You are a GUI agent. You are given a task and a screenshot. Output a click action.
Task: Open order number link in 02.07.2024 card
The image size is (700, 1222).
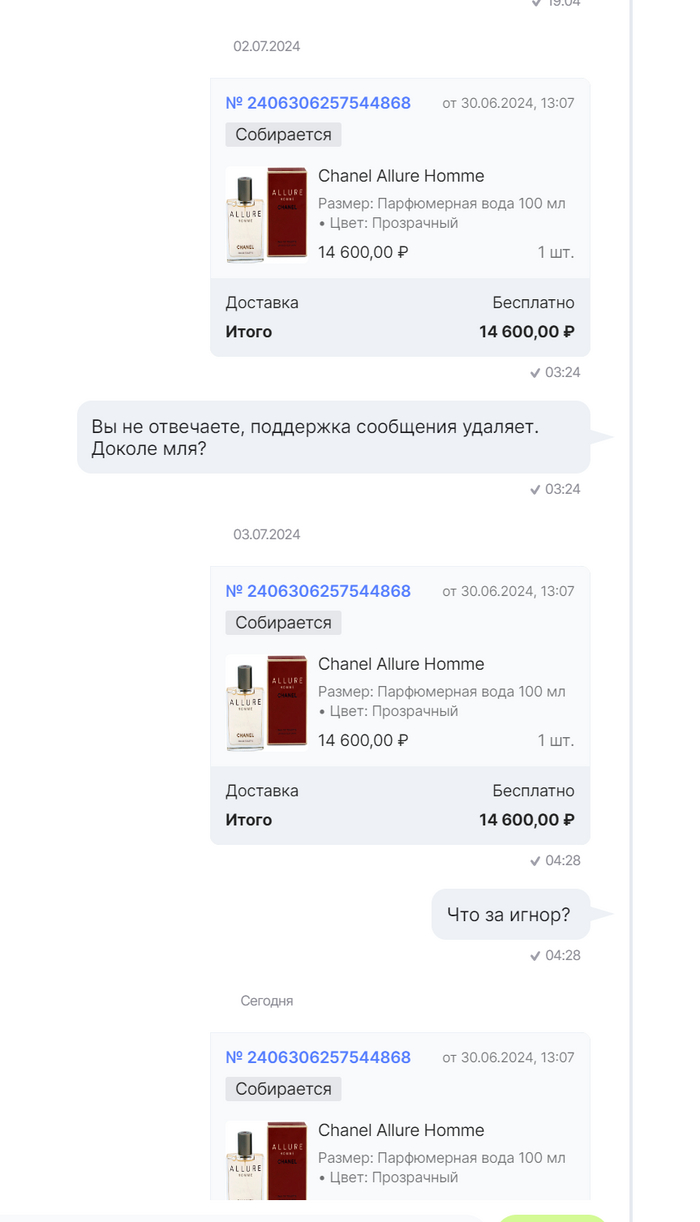(318, 103)
